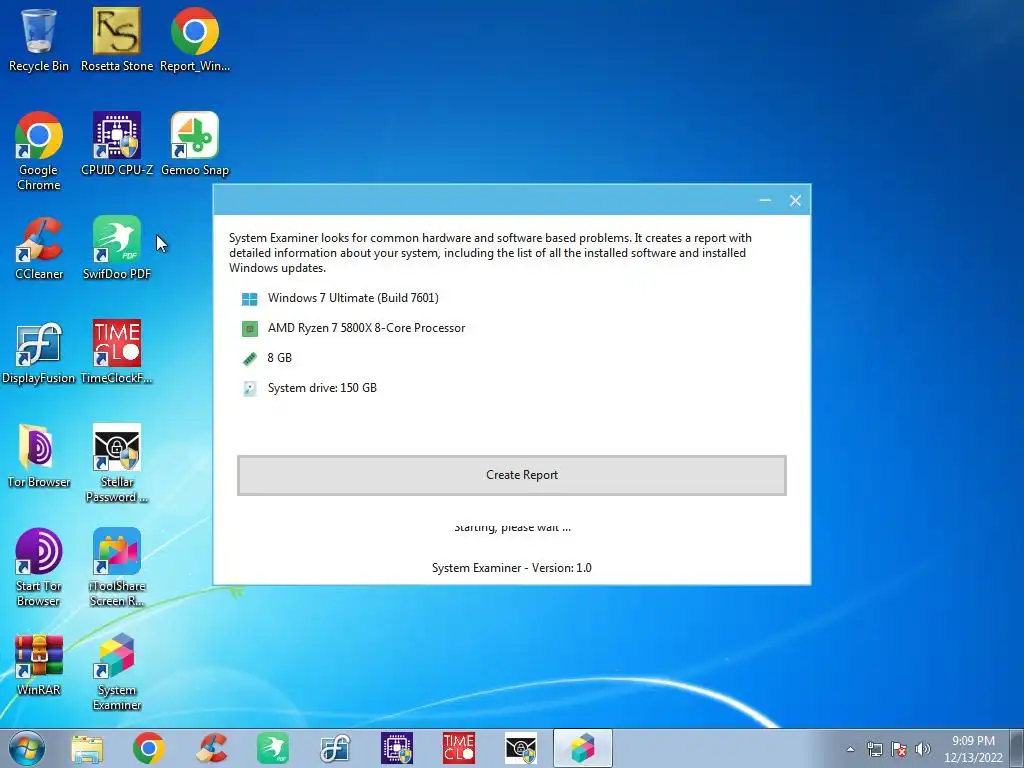Open the Recycle Bin desktop icon
Image resolution: width=1024 pixels, height=768 pixels.
pyautogui.click(x=39, y=39)
